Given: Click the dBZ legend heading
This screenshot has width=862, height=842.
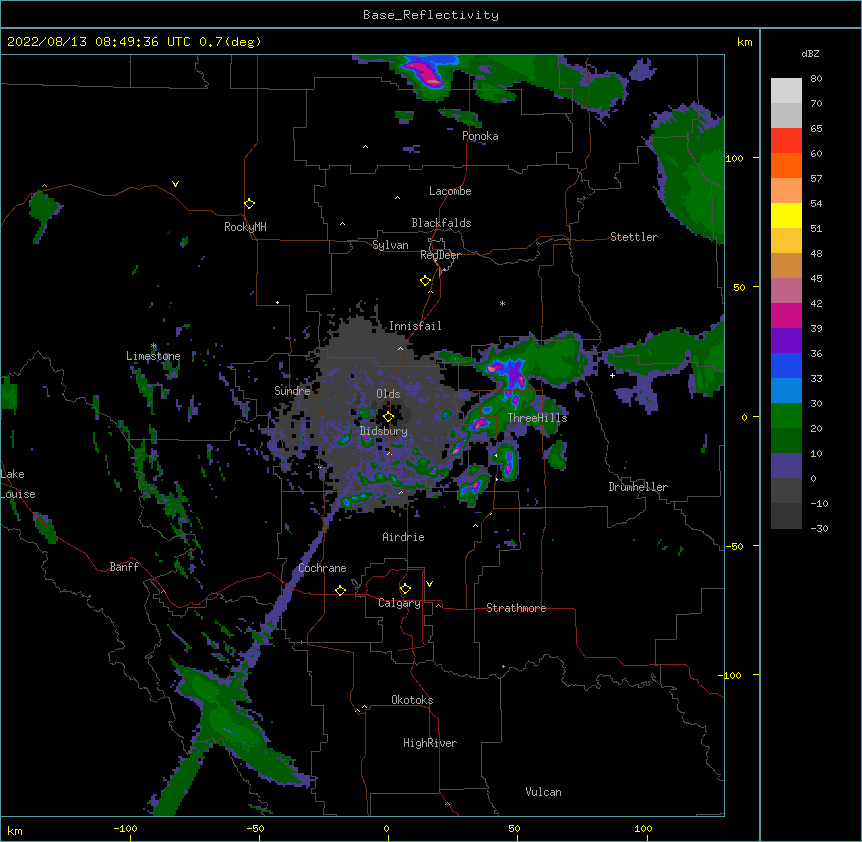Looking at the screenshot, I should coord(810,54).
